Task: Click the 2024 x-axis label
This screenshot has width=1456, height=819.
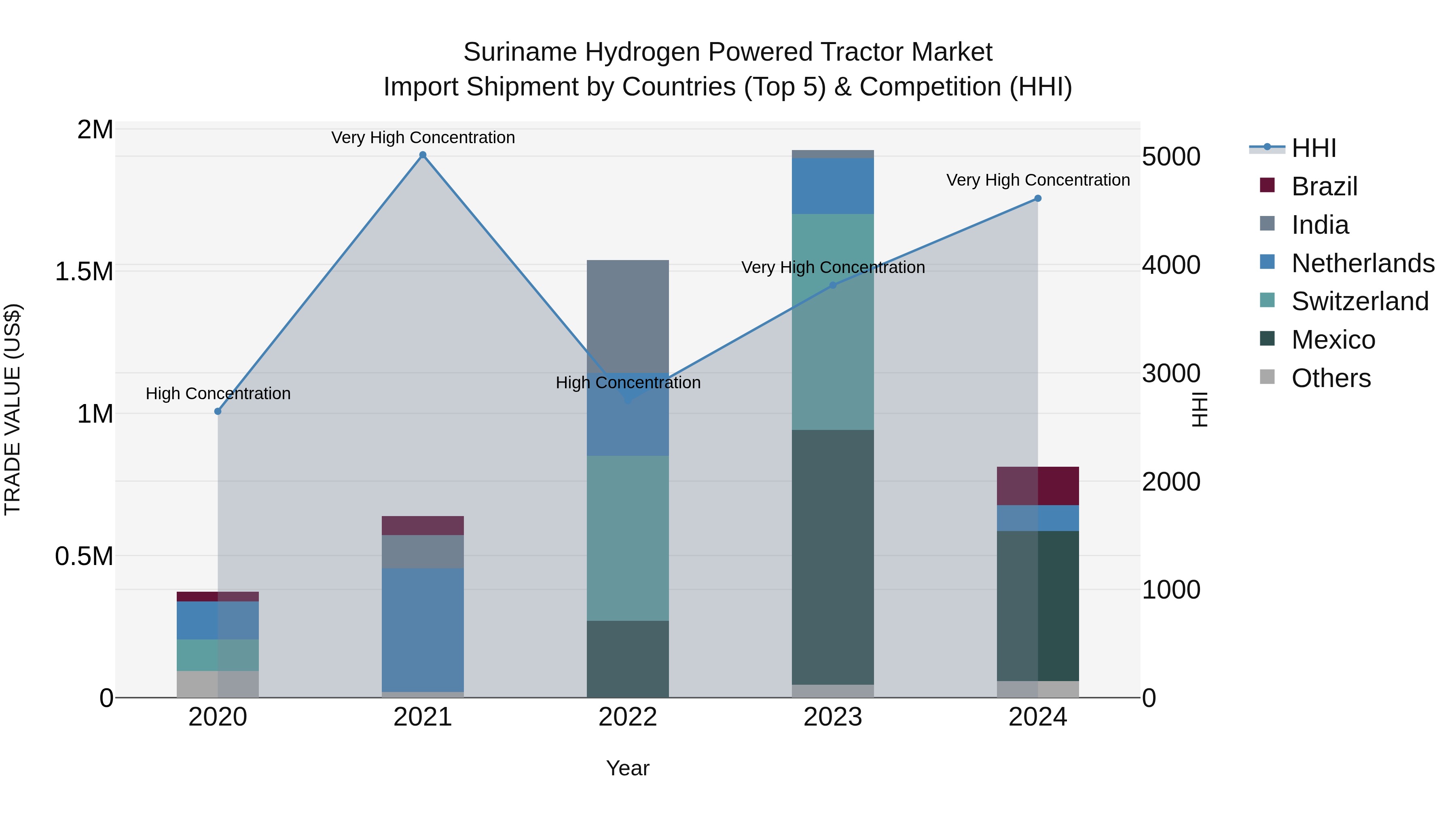Action: point(1038,717)
